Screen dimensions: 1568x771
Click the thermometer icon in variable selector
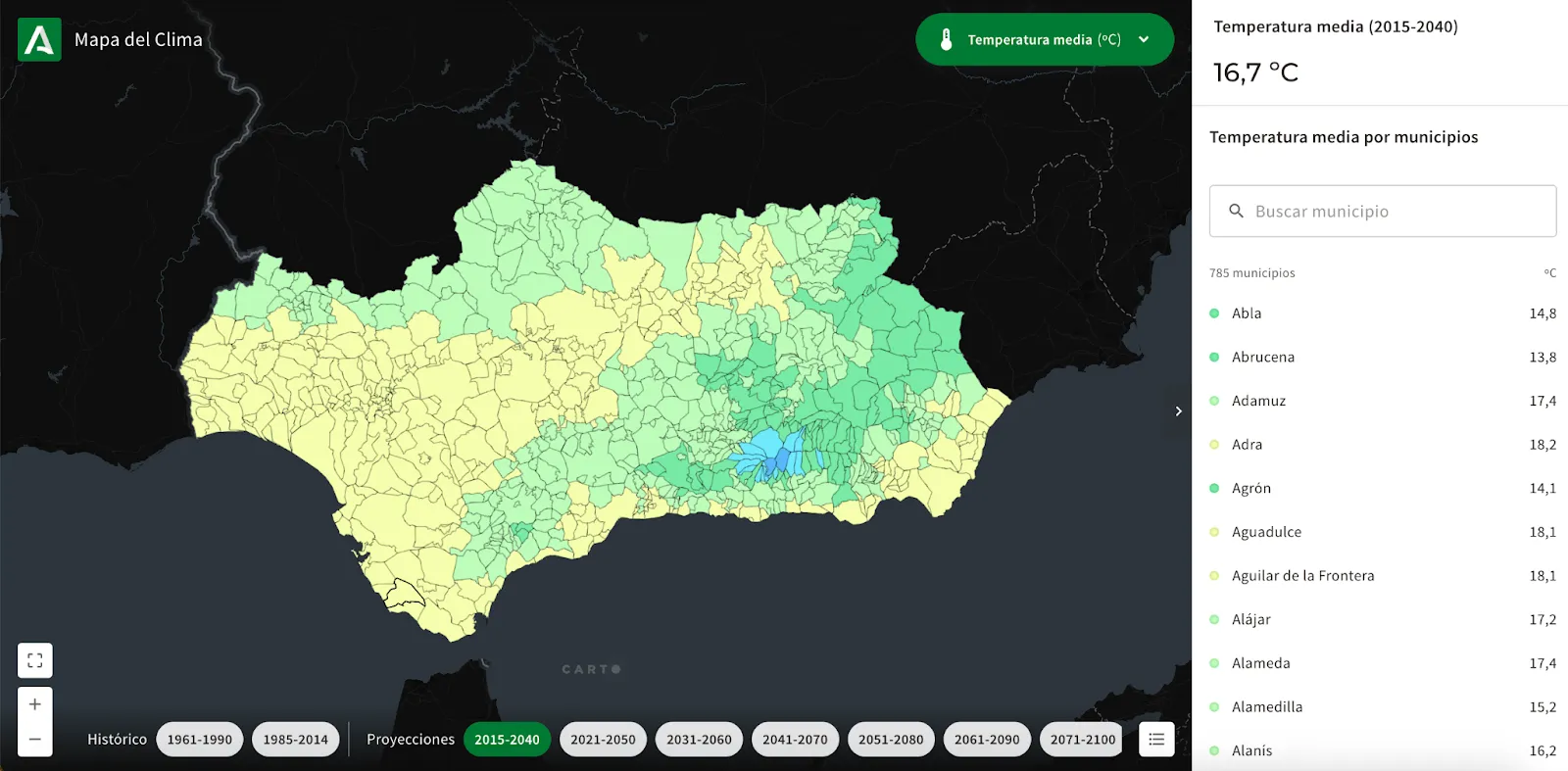click(946, 40)
